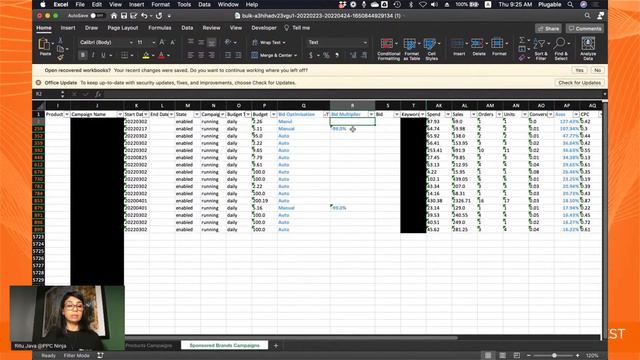The height and width of the screenshot is (360, 640).
Task: Open Campaign Name column filter dropdown
Action: [x=120, y=115]
